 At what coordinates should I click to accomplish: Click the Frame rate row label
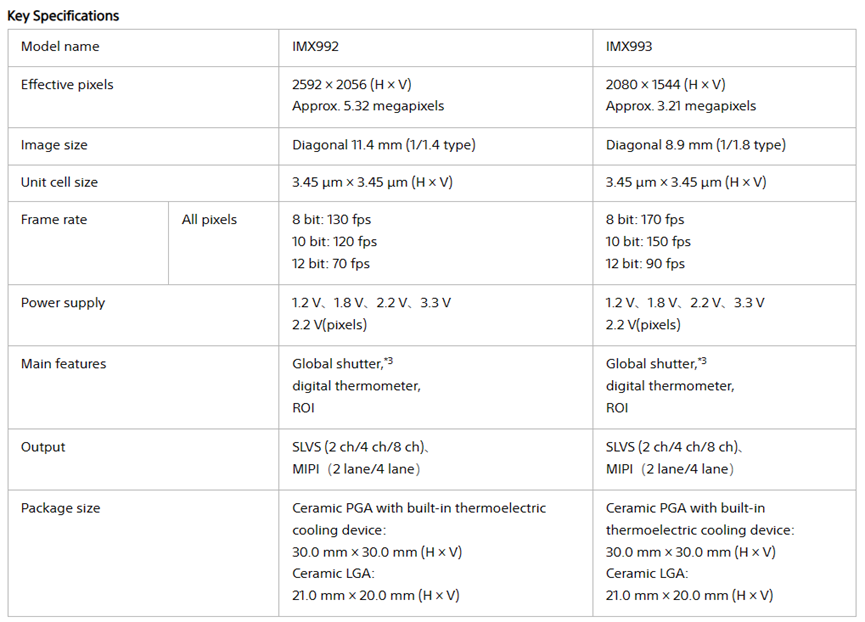(54, 220)
